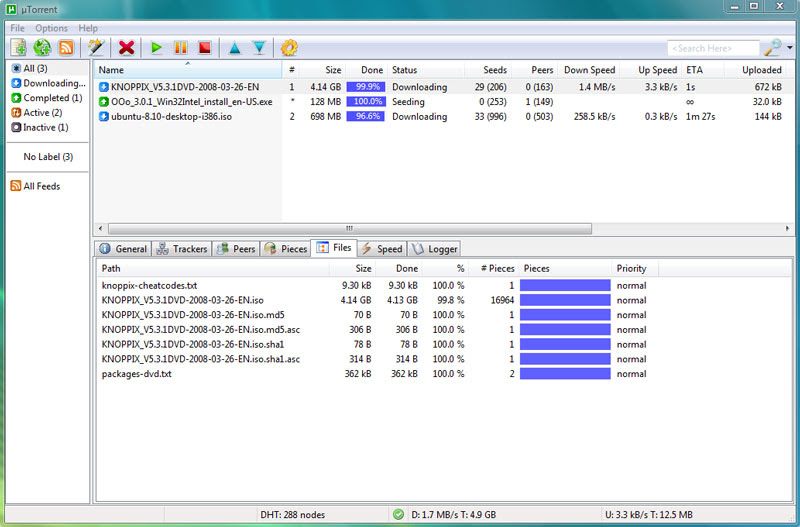The image size is (800, 527).
Task: Click the pieces bar for packages-dvd.txt
Action: tap(565, 374)
